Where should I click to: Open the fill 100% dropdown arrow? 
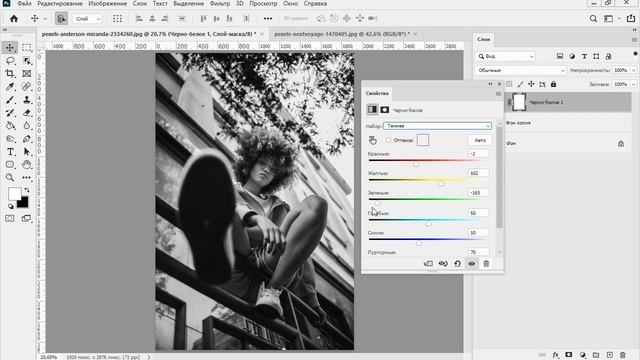[x=634, y=84]
